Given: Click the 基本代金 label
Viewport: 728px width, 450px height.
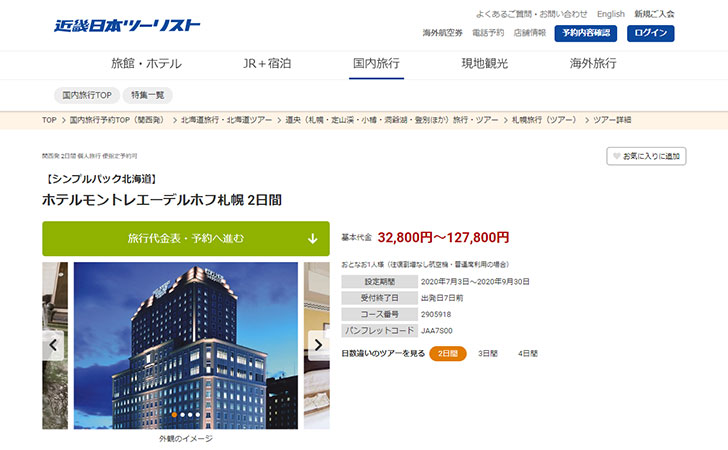Looking at the screenshot, I should 357,238.
